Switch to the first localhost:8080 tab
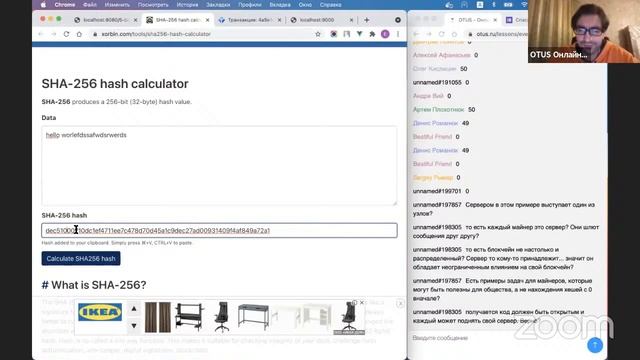Viewport: 640px width, 360px height. click(105, 20)
